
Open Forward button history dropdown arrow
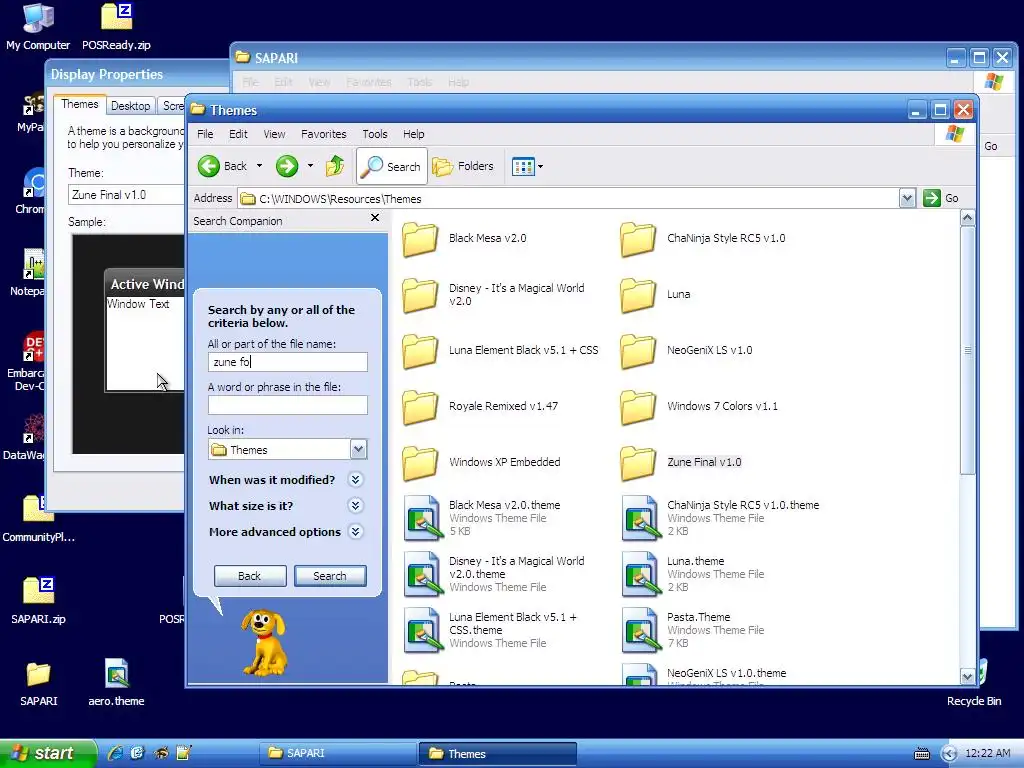310,166
